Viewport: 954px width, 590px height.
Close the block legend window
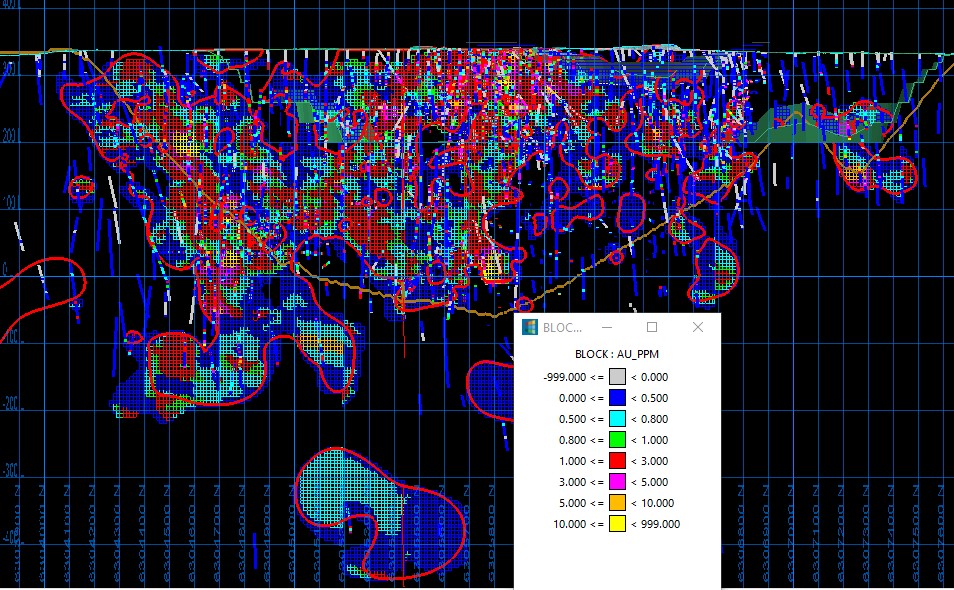coord(698,327)
